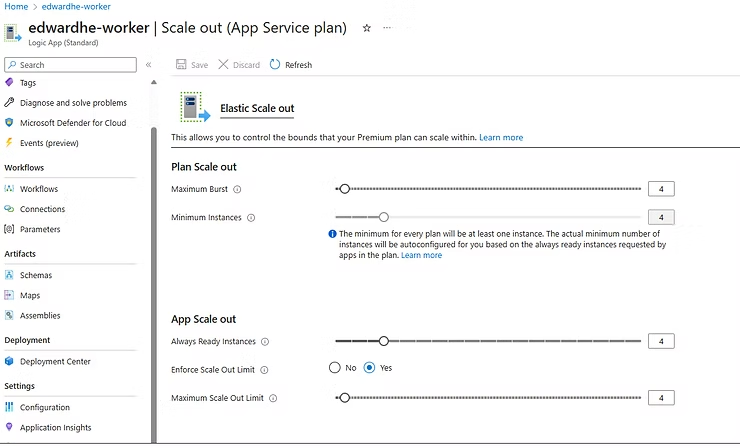Click the Events lightning bolt icon
Viewport: 740px width, 448px height.
click(x=9, y=143)
